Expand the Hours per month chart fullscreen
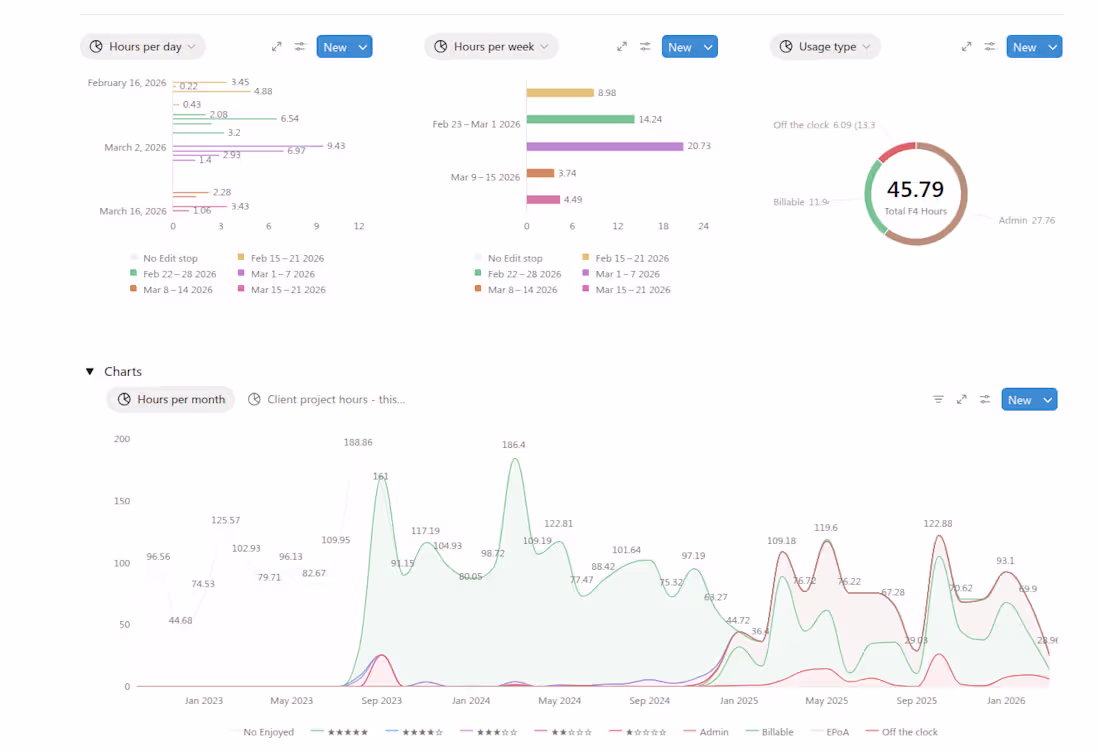Screen dimensions: 1100x752 pyautogui.click(x=962, y=399)
